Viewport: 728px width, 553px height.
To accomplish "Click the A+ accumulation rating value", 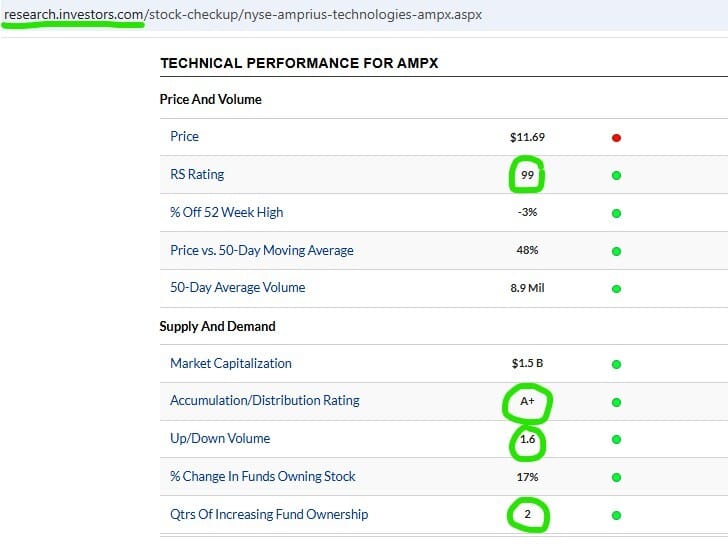I will [527, 402].
